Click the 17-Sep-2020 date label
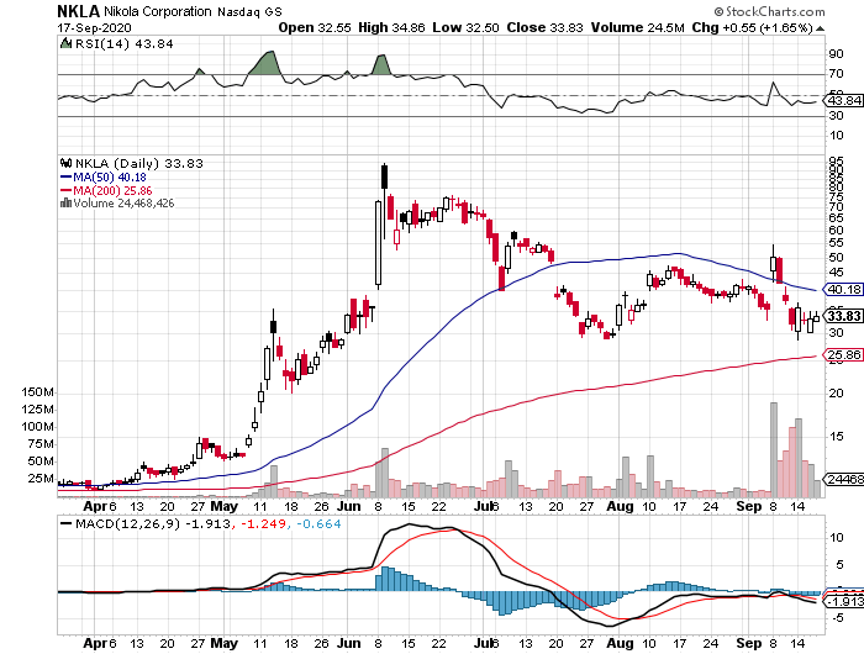The width and height of the screenshot is (864, 654). (x=95, y=28)
